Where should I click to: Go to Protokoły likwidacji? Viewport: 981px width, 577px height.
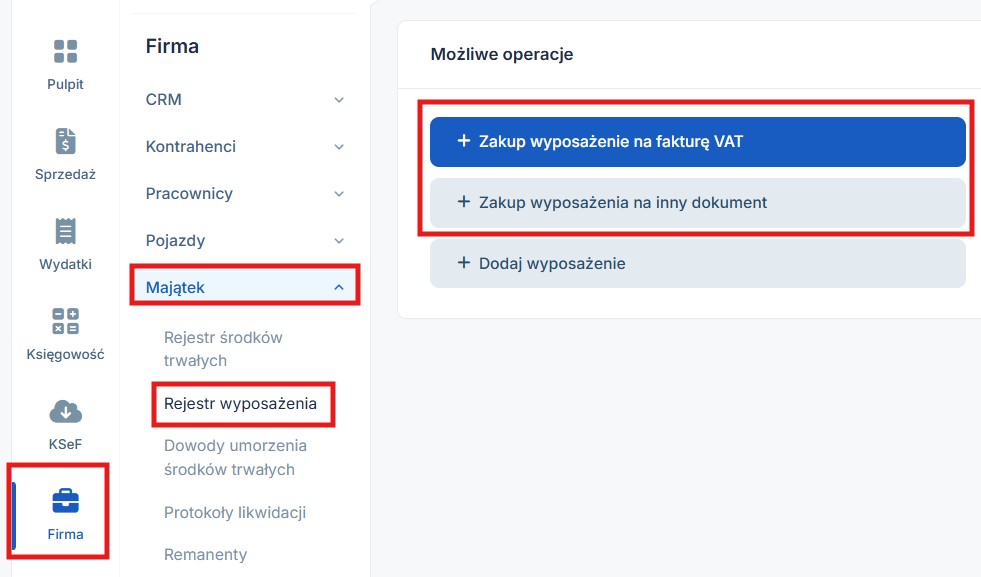[x=235, y=513]
